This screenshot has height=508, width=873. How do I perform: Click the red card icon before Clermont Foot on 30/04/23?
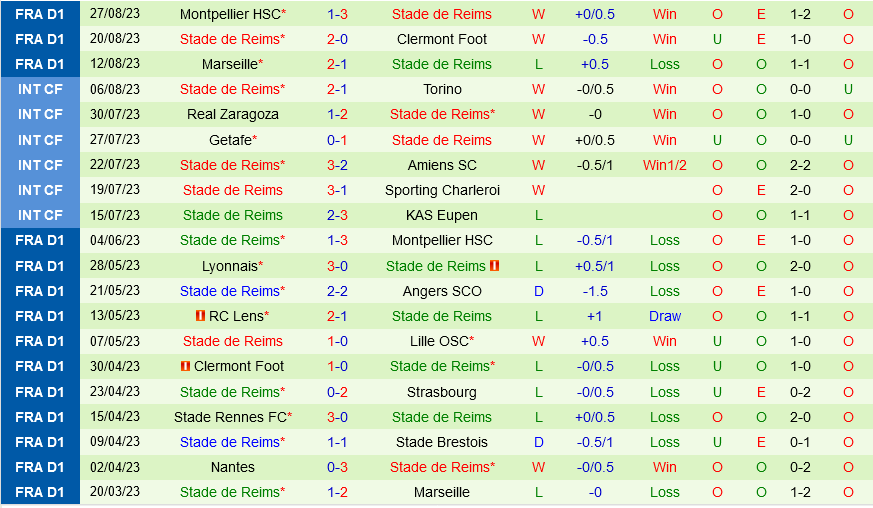click(186, 366)
